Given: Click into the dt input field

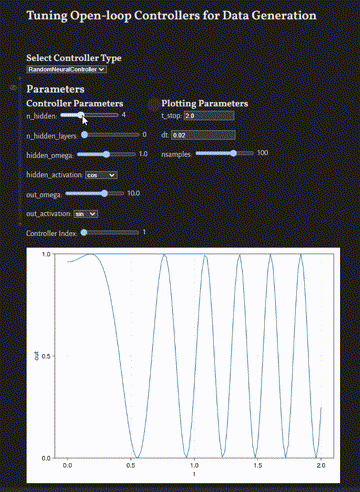Looking at the screenshot, I should [x=203, y=135].
